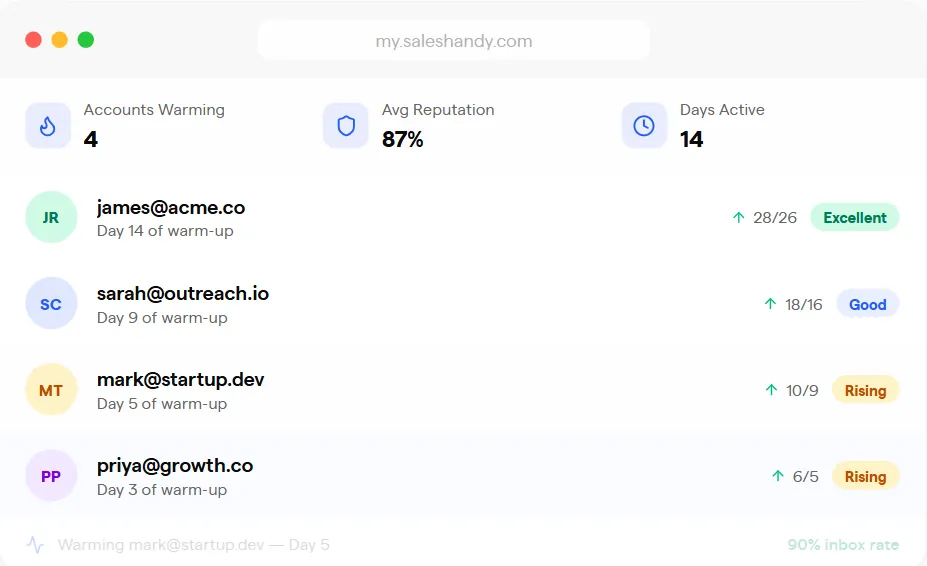Click the Accounts Warming value 4
927x566 pixels.
90,139
